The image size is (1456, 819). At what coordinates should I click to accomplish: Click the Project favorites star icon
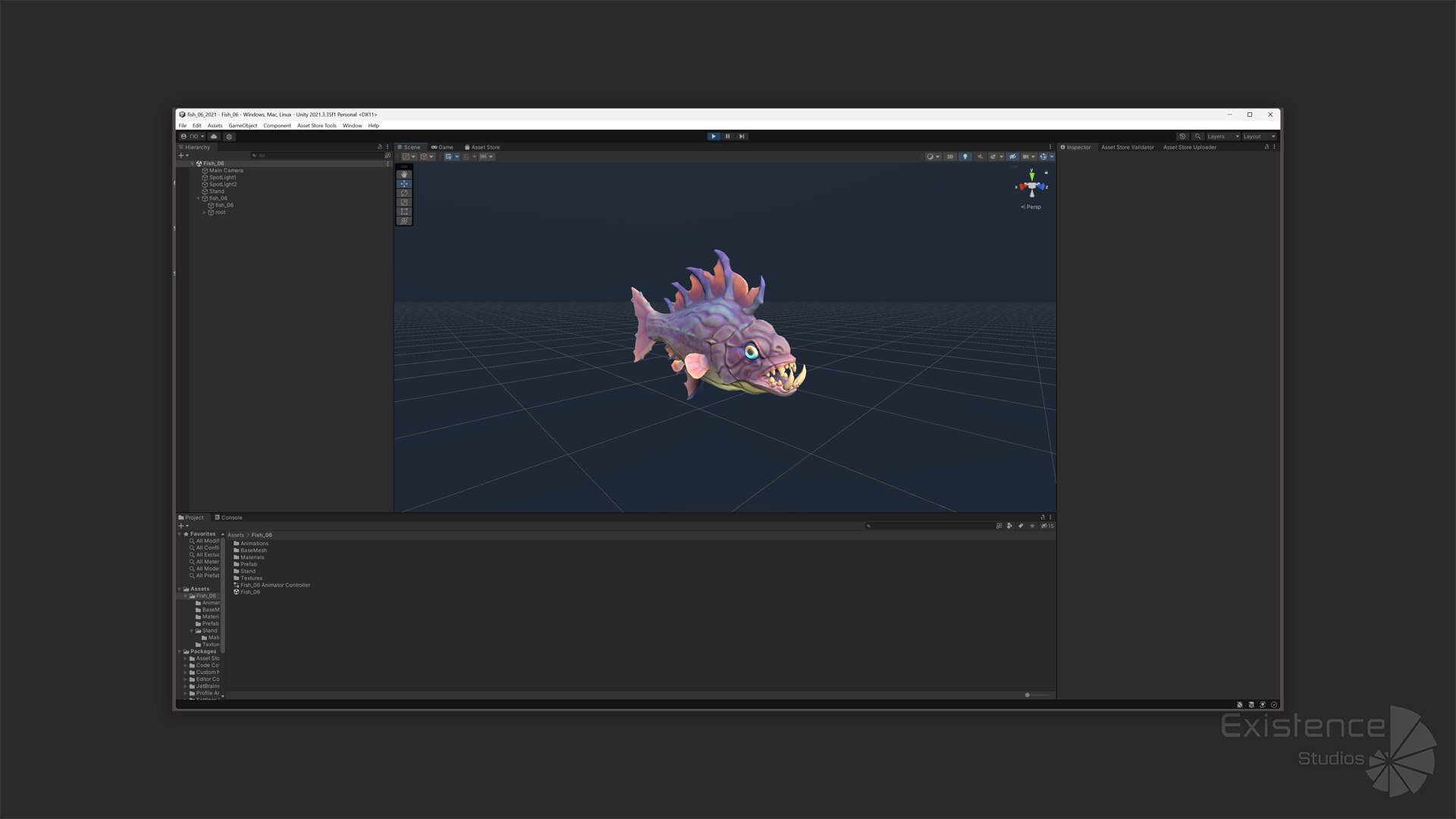(1032, 526)
